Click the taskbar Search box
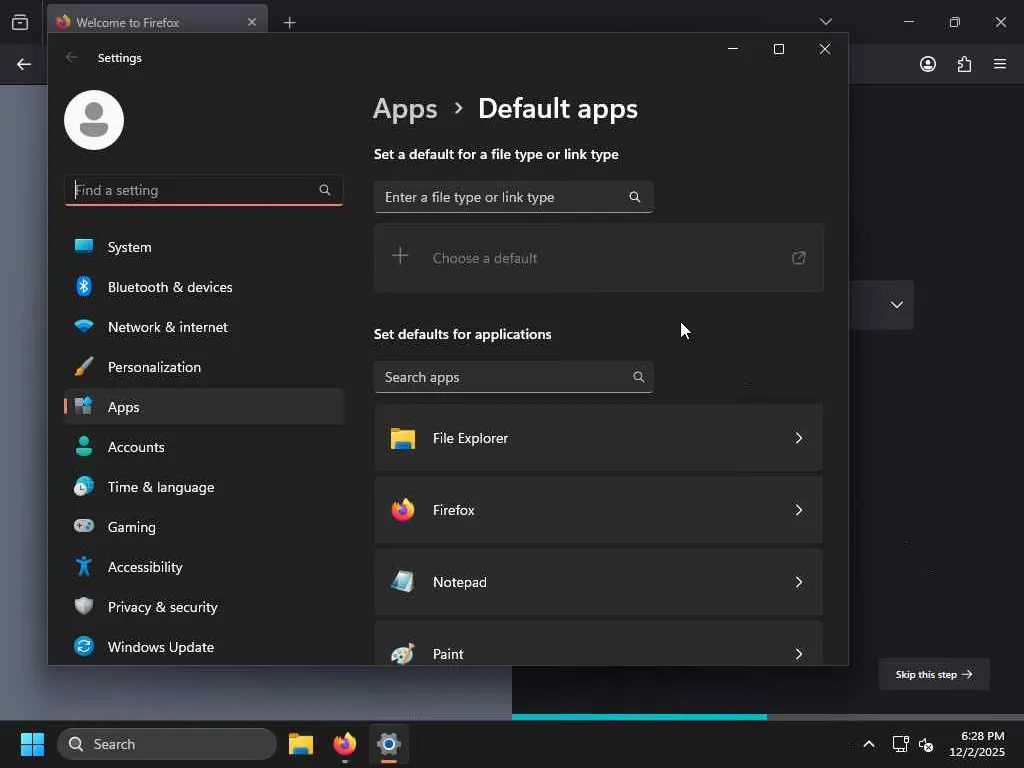Image resolution: width=1024 pixels, height=768 pixels. 167,744
